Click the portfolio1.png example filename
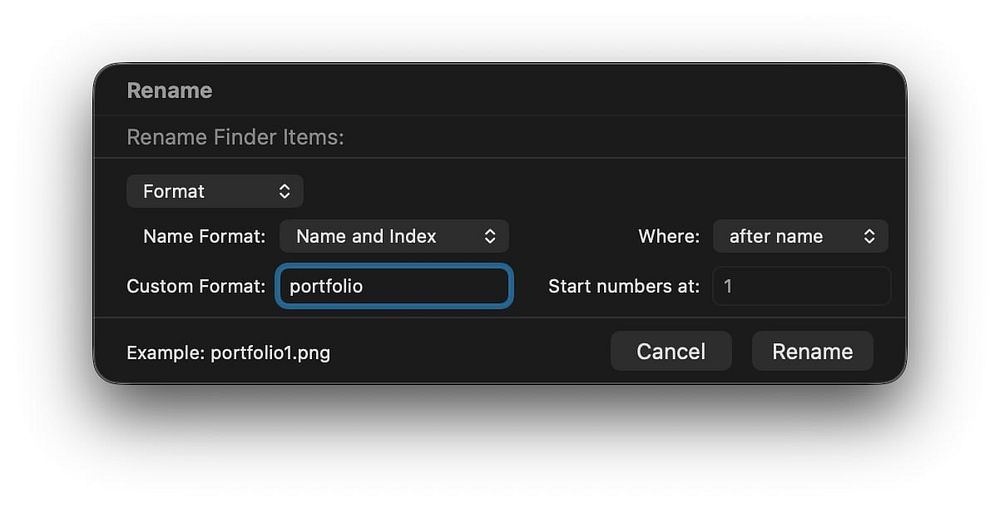Viewport: 1000px width, 507px height. point(270,353)
